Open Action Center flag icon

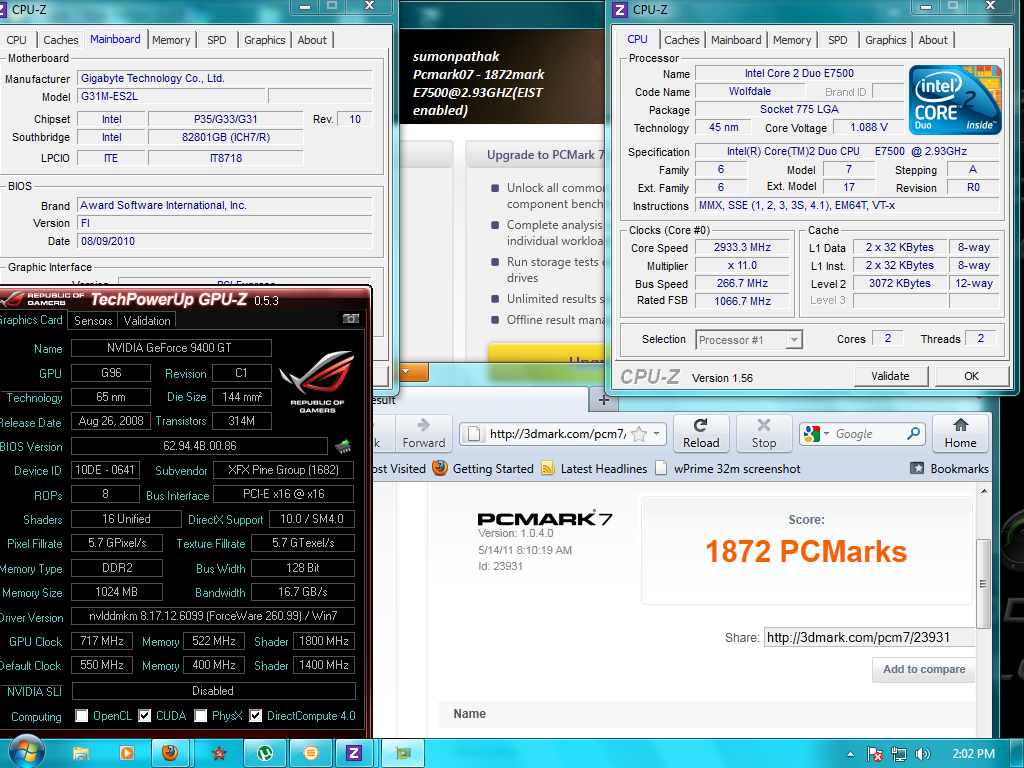874,754
